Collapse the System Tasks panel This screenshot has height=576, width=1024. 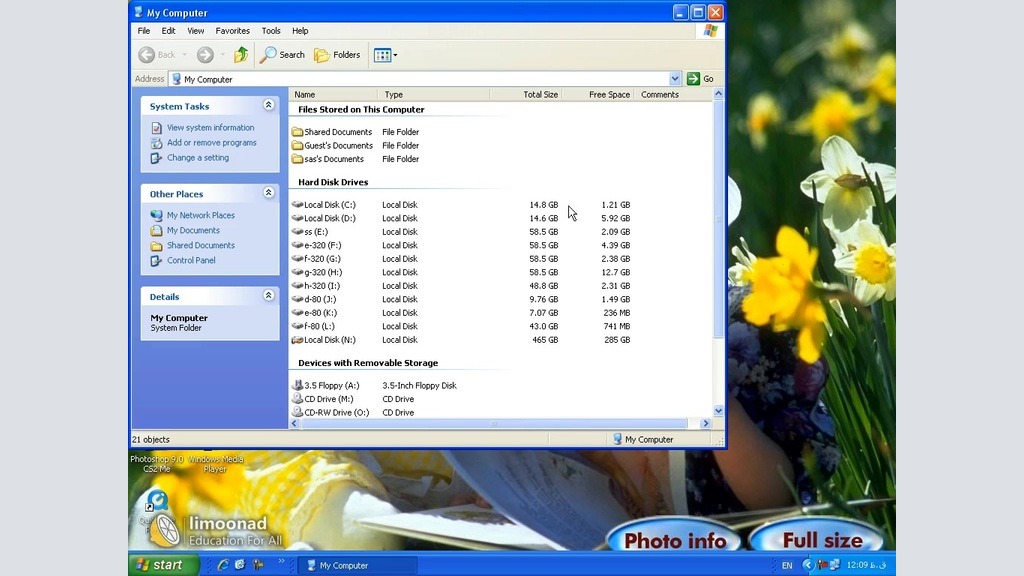click(268, 105)
